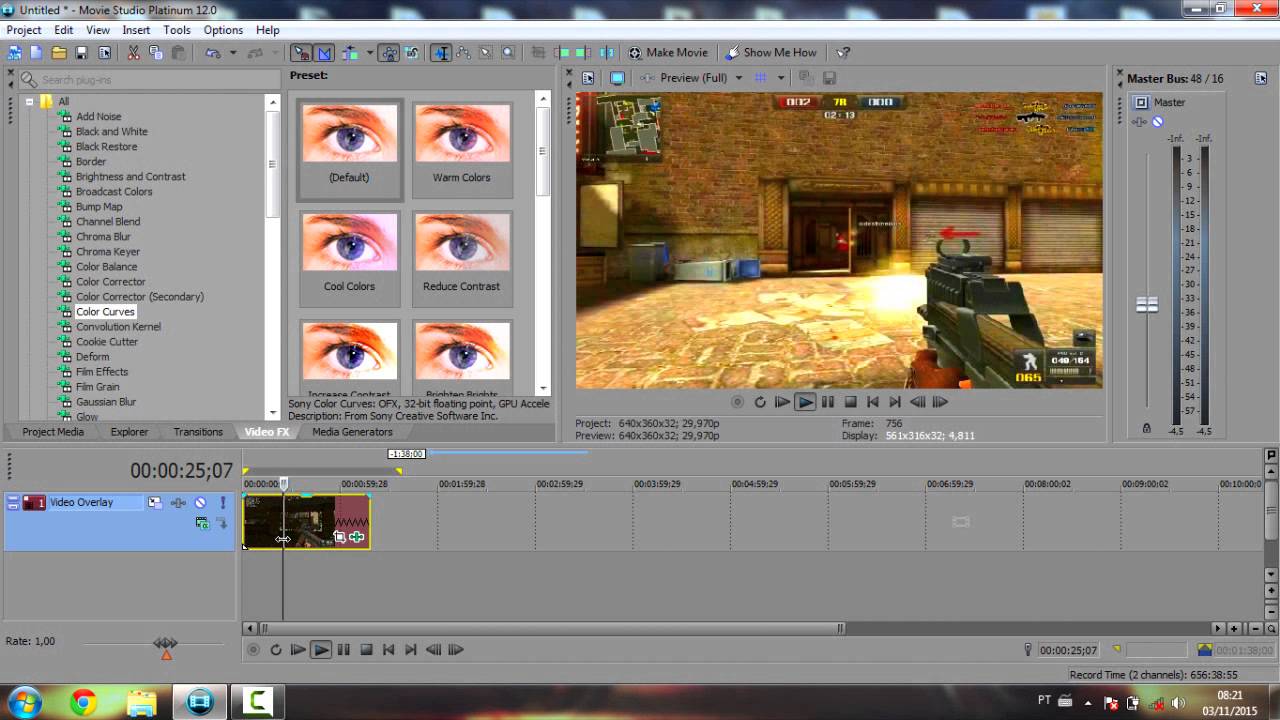The height and width of the screenshot is (720, 1280).
Task: Click the playback Rate slider handle
Action: pyautogui.click(x=166, y=646)
